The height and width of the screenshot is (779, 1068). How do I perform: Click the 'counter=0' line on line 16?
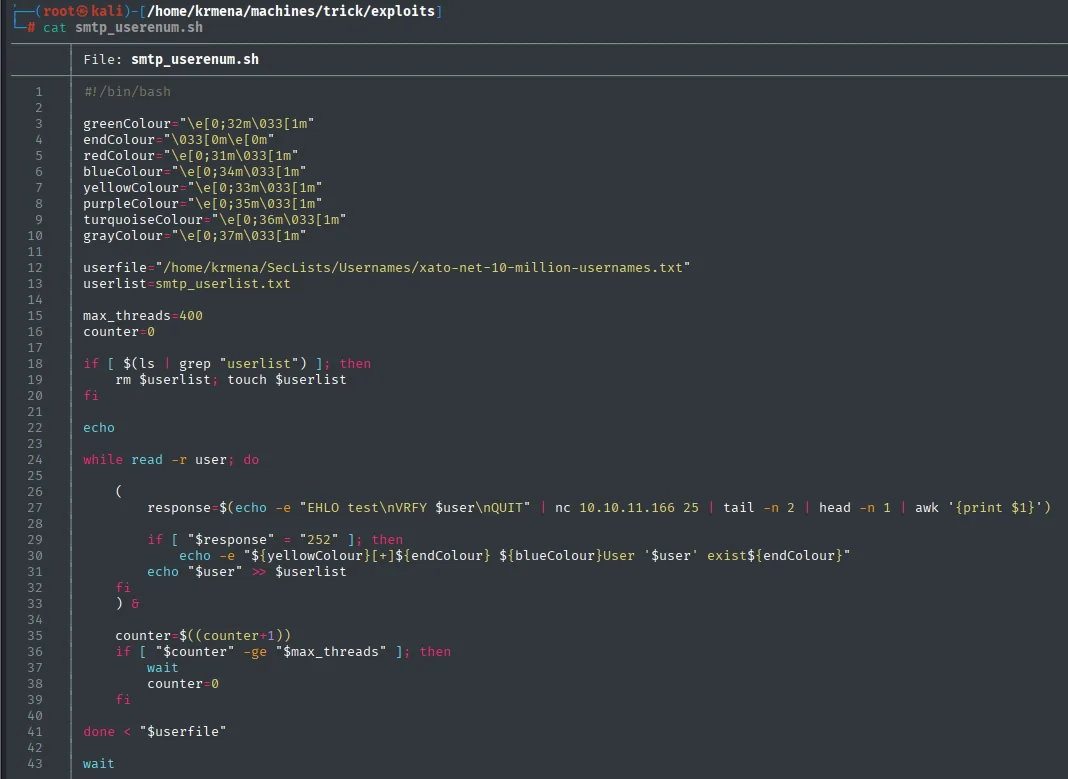[x=119, y=332]
